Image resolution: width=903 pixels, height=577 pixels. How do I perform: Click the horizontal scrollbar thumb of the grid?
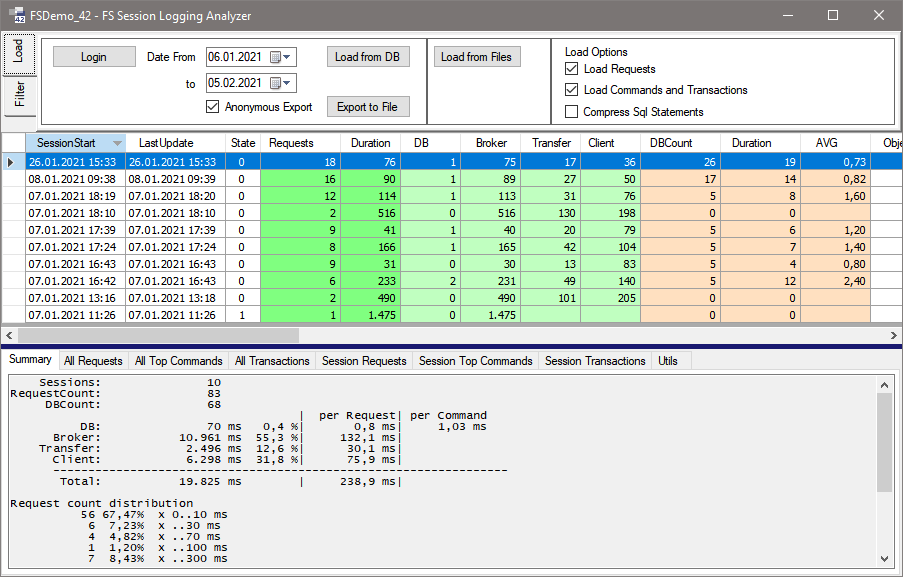[158, 335]
